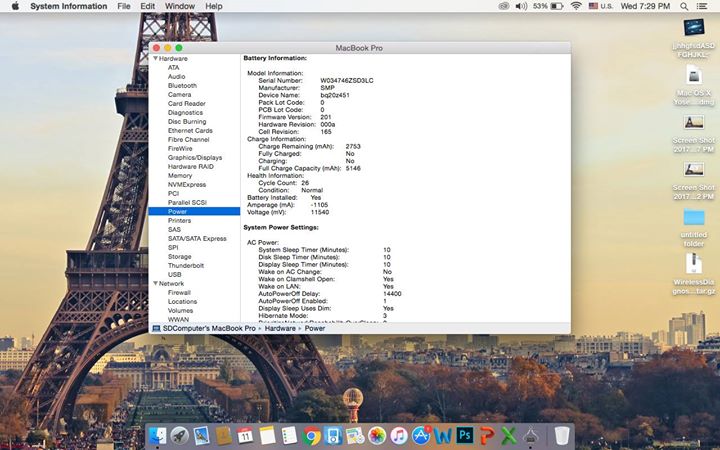Click the volume speaker icon in menu bar
The height and width of the screenshot is (450, 720).
(521, 6)
